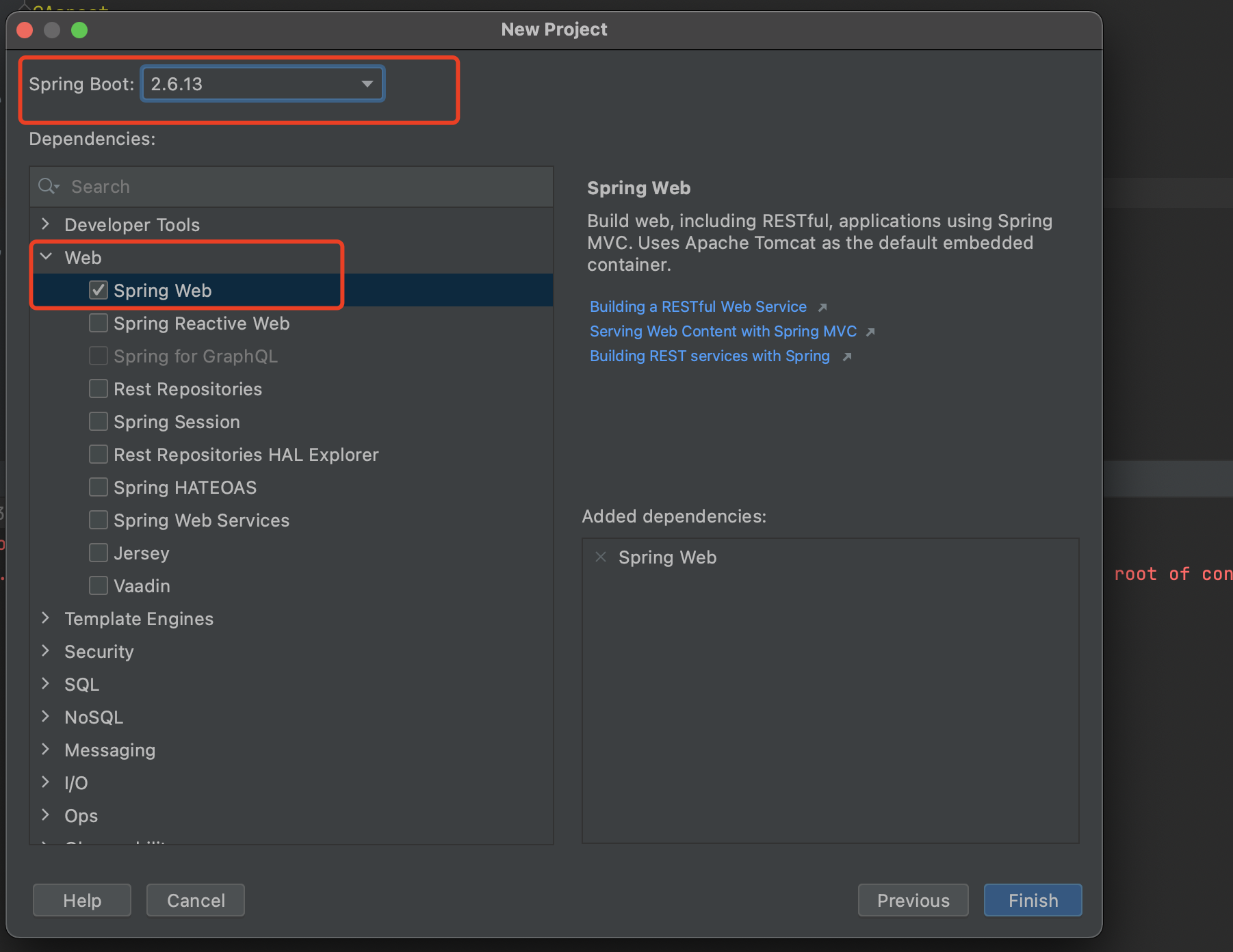
Task: Click the search magnifier icon in Dependencies
Action: tap(47, 186)
